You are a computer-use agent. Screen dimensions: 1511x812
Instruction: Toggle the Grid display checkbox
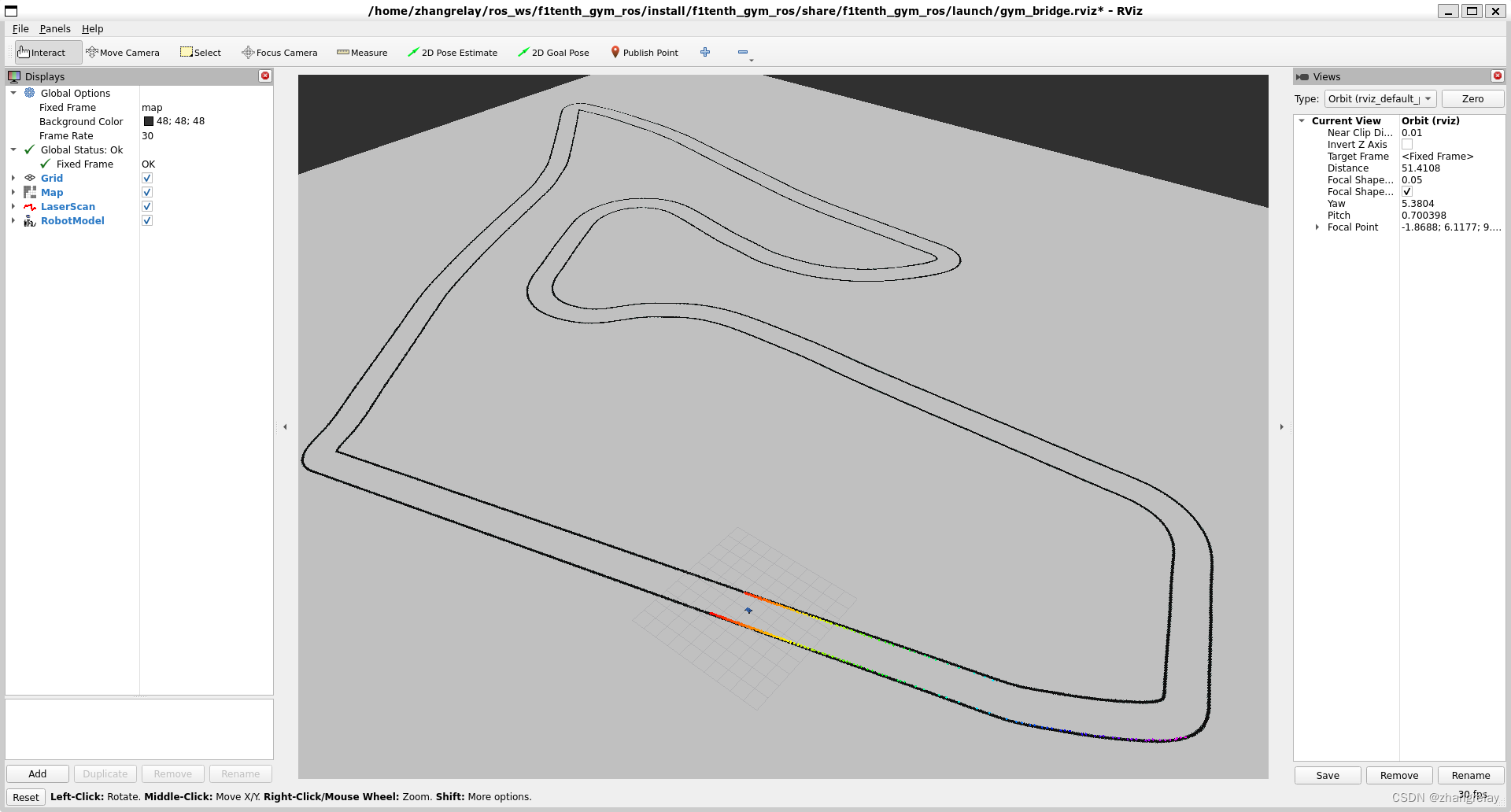147,179
